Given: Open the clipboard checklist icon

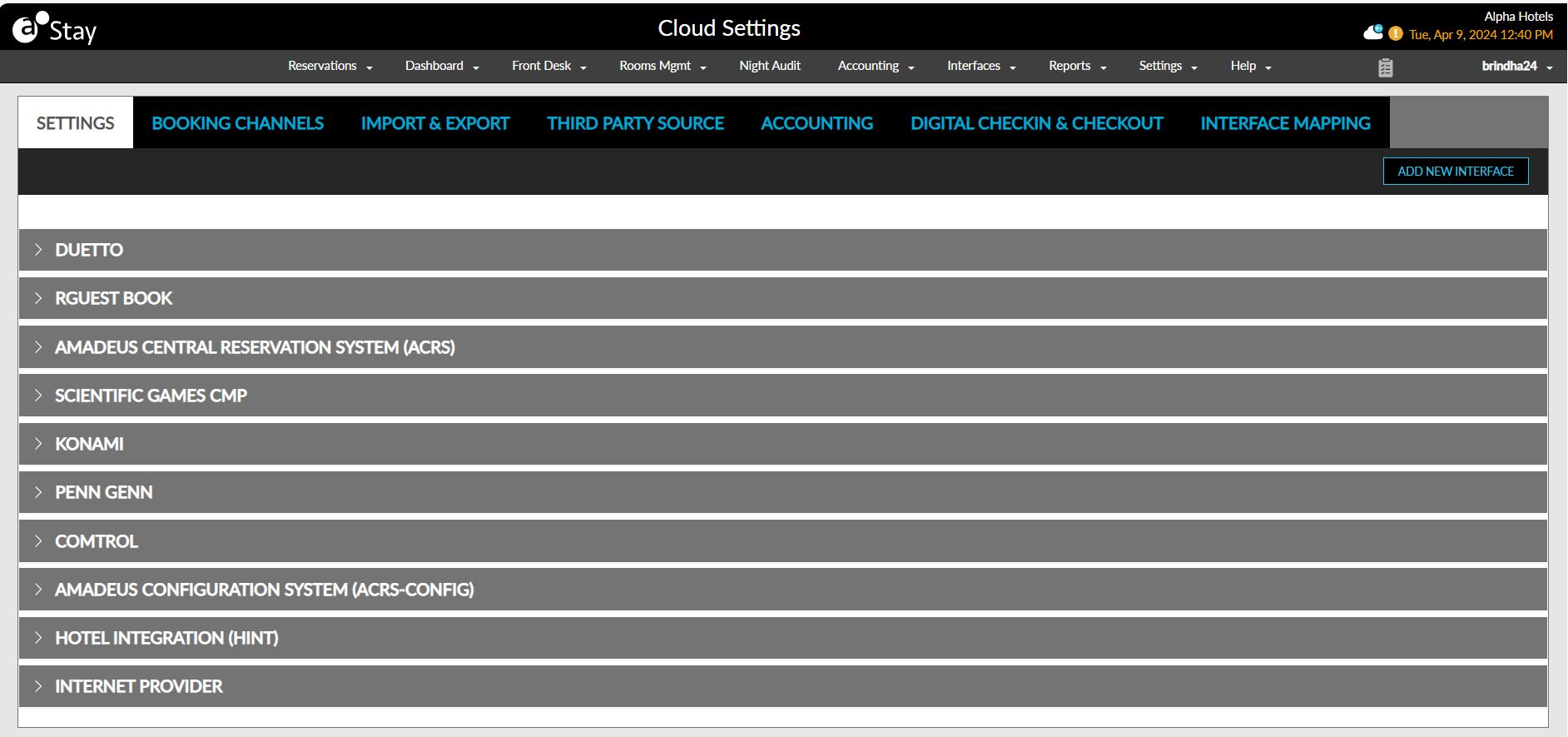Looking at the screenshot, I should (1385, 67).
